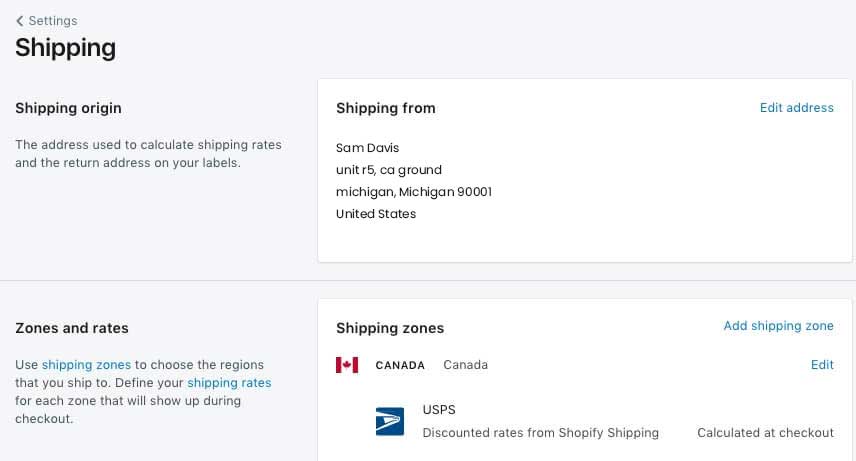The width and height of the screenshot is (856, 461).
Task: Click the USPS eagle logo
Action: click(389, 421)
